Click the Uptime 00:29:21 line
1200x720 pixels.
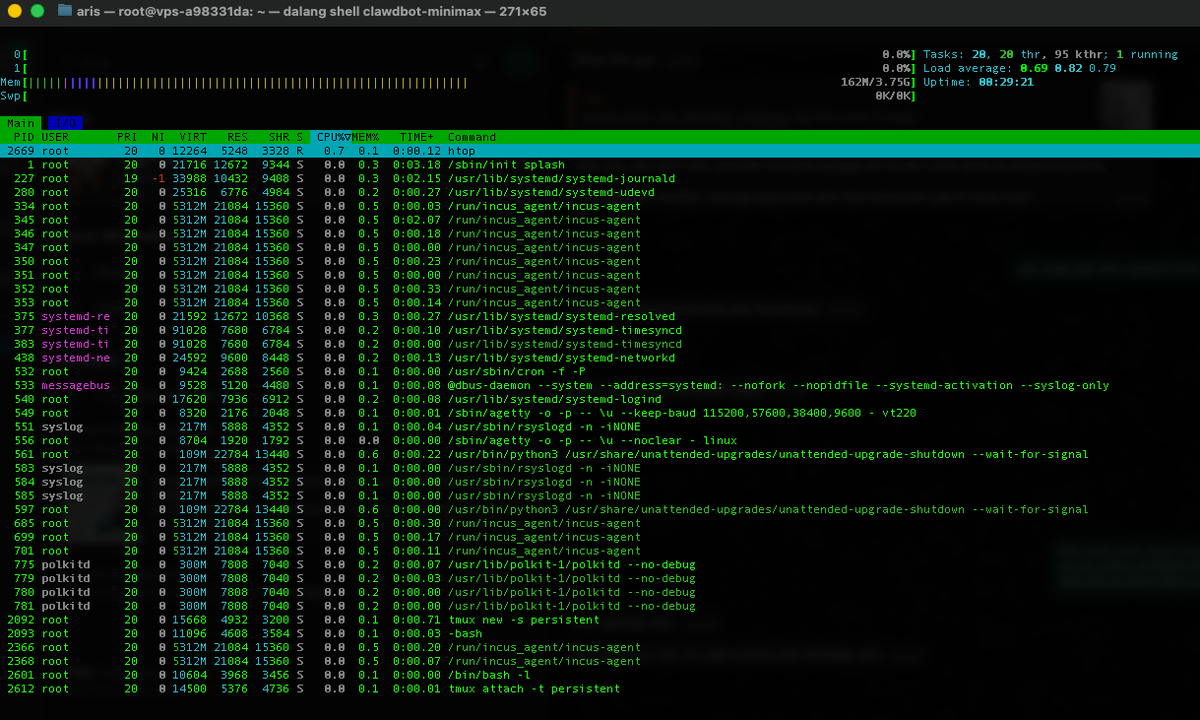coord(978,82)
